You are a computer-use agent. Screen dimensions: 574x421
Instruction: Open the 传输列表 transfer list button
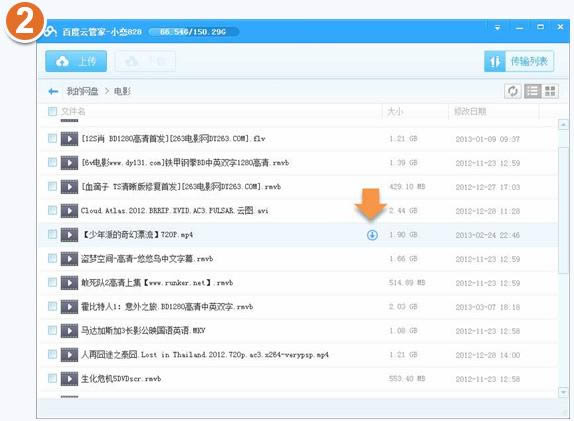[519, 61]
